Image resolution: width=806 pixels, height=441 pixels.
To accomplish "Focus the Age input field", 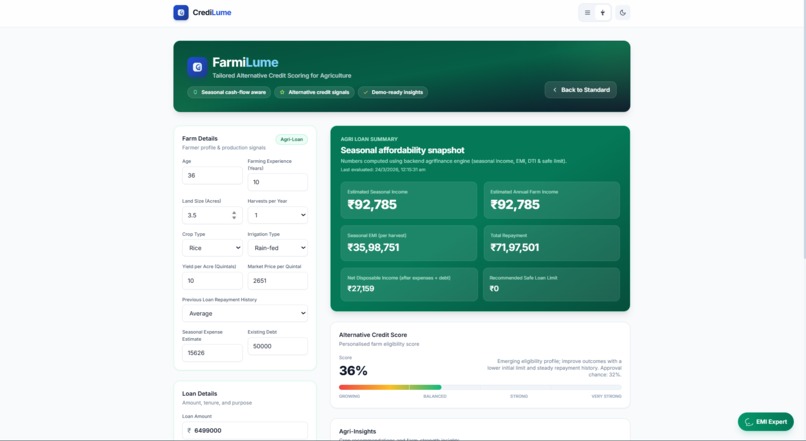I will tap(212, 175).
